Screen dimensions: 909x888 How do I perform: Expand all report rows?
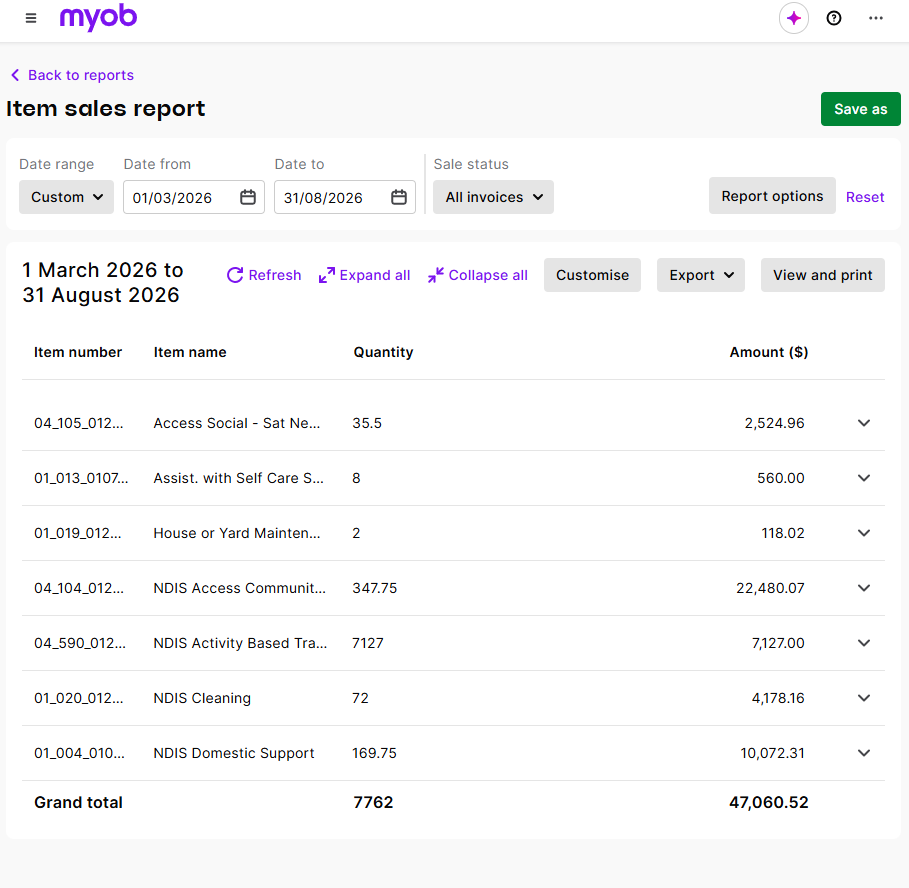364,275
